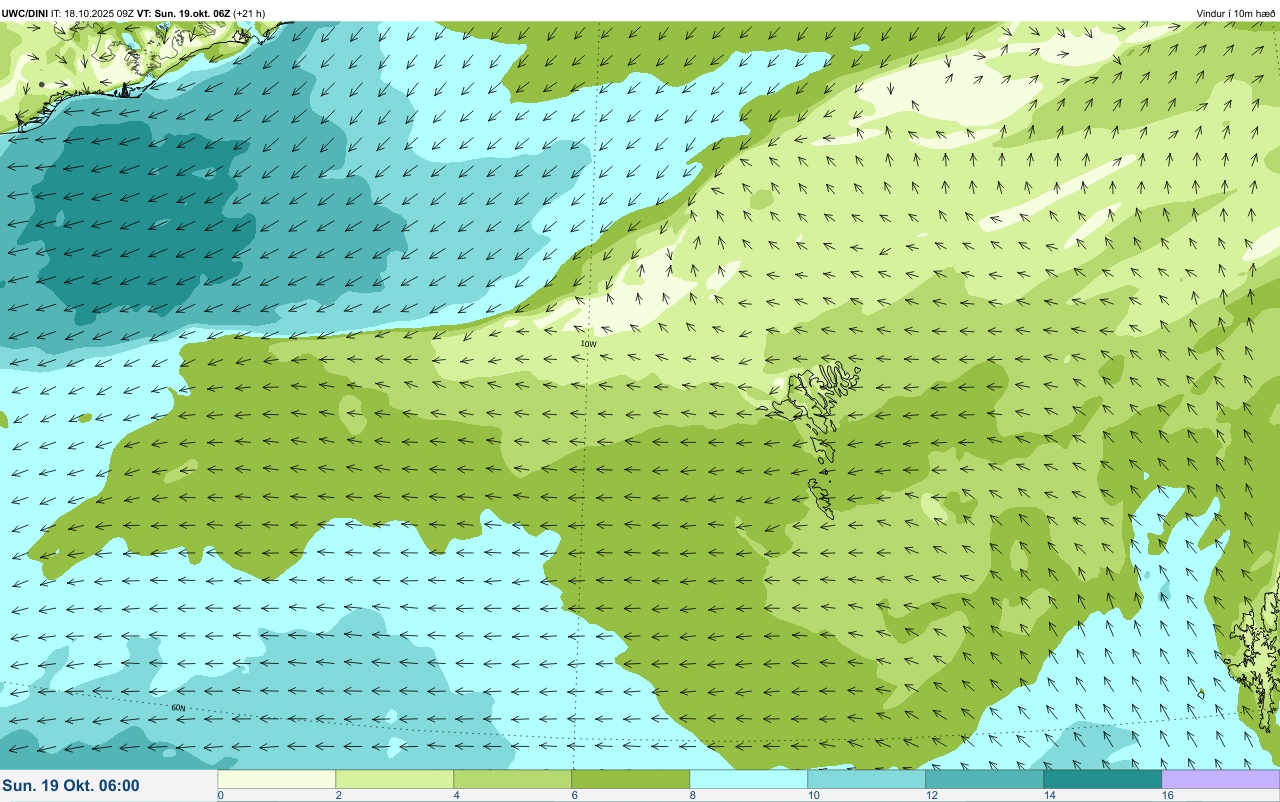Click the 2-4 light green legend swatch
1280x802 pixels.
tap(395, 779)
